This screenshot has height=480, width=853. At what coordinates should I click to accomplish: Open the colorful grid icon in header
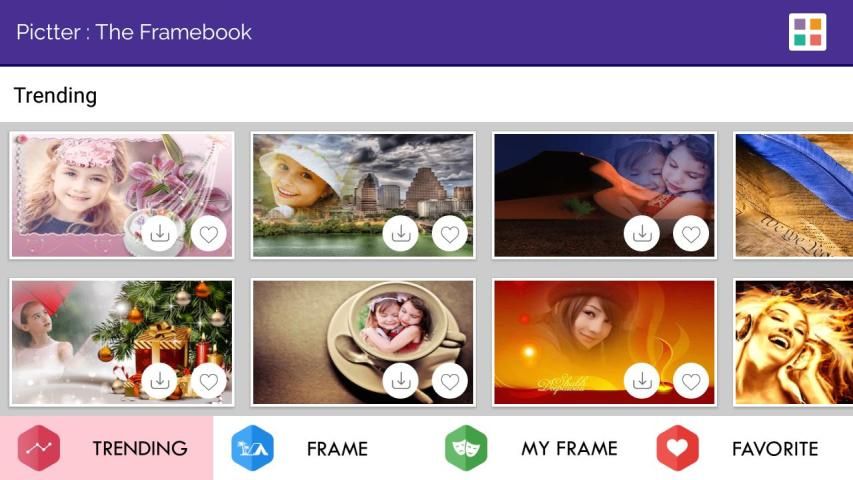click(807, 32)
